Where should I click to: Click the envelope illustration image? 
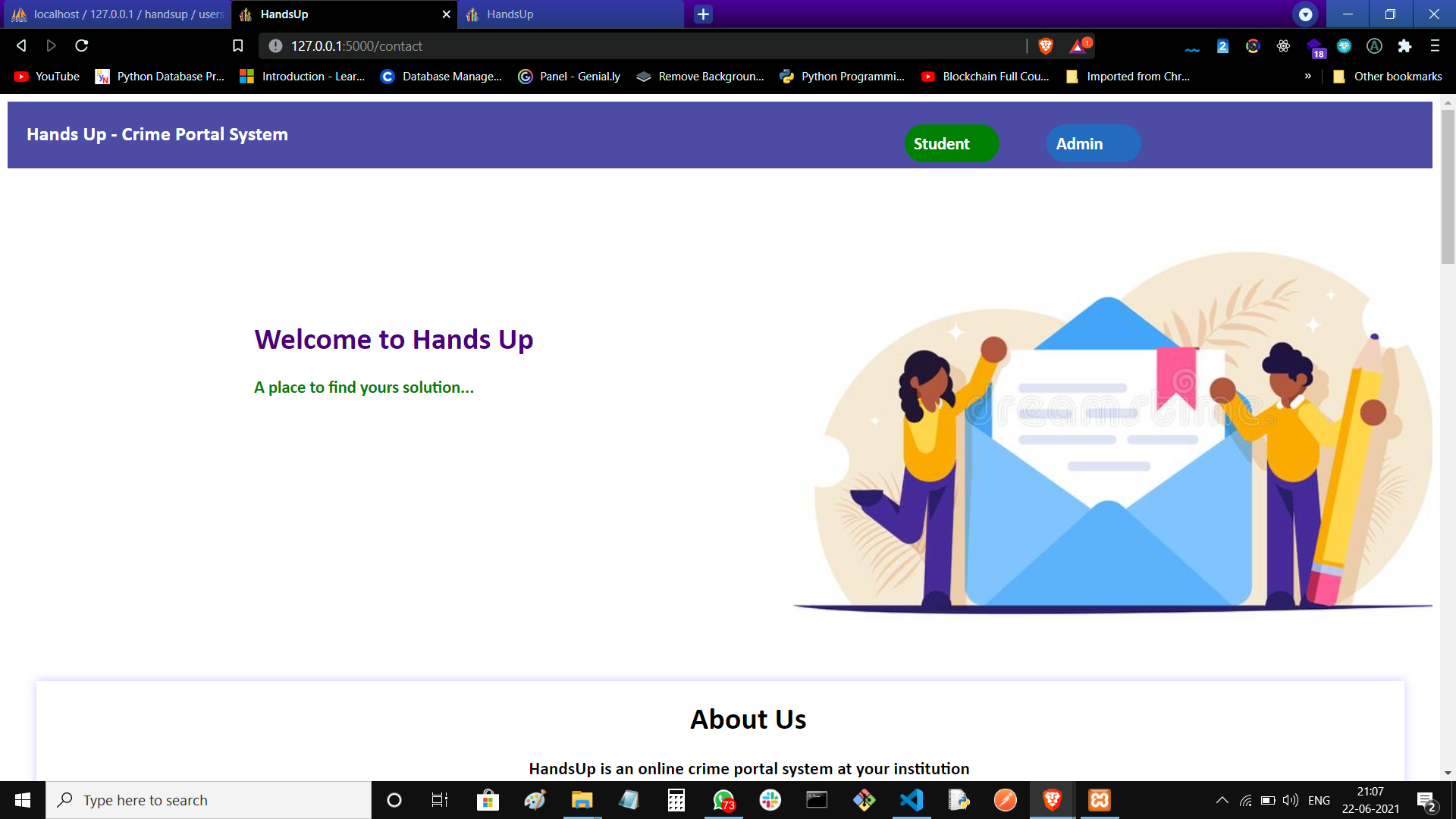[1112, 431]
